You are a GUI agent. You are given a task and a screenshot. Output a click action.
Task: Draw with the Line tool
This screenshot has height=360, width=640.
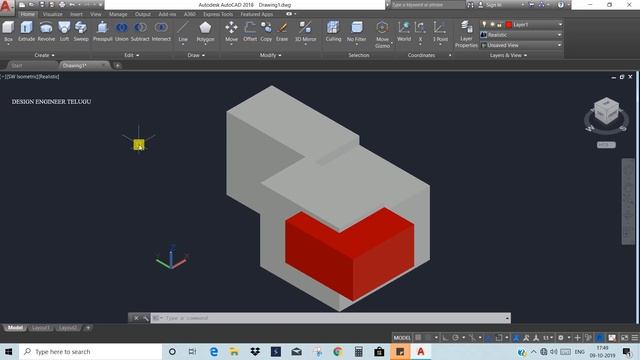(183, 32)
